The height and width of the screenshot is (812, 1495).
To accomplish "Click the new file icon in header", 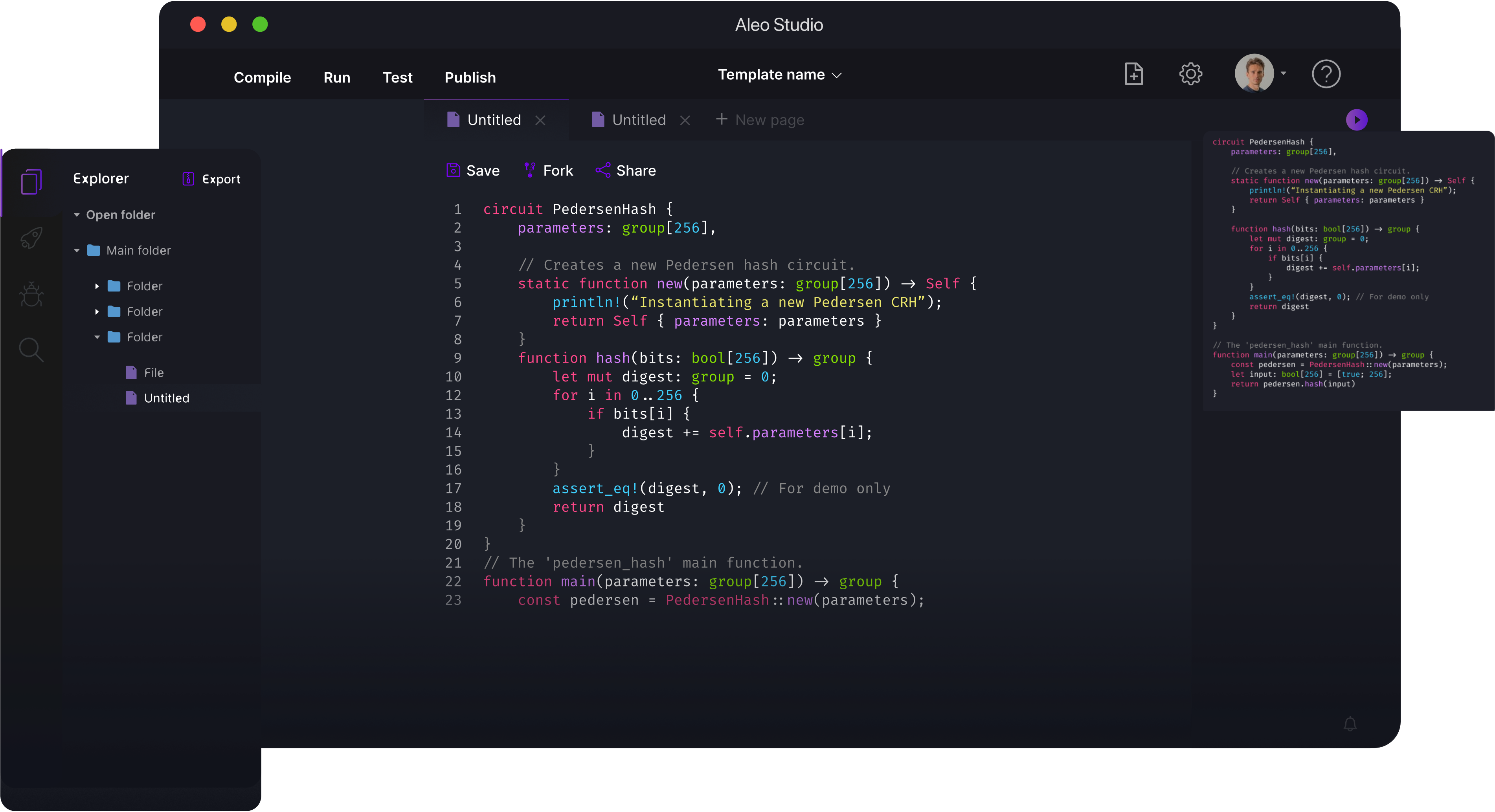I will point(1133,74).
